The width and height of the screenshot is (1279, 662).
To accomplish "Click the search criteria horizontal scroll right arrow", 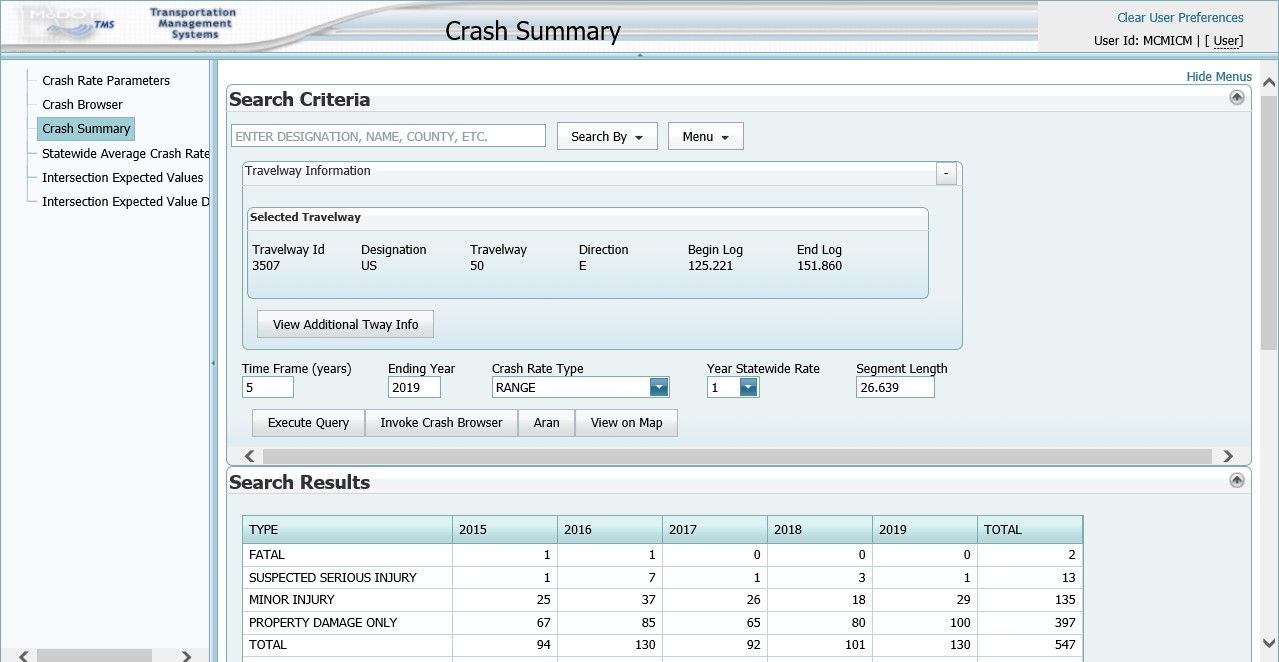I will click(1228, 456).
